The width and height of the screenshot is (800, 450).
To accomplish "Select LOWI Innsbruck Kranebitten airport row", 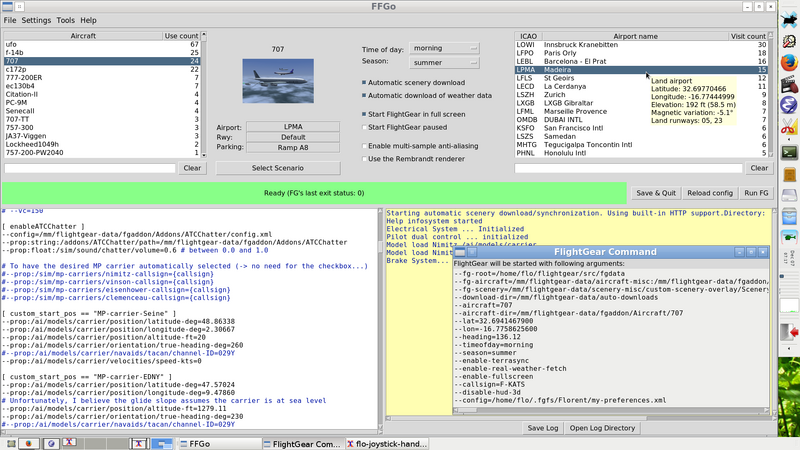I will pyautogui.click(x=641, y=45).
